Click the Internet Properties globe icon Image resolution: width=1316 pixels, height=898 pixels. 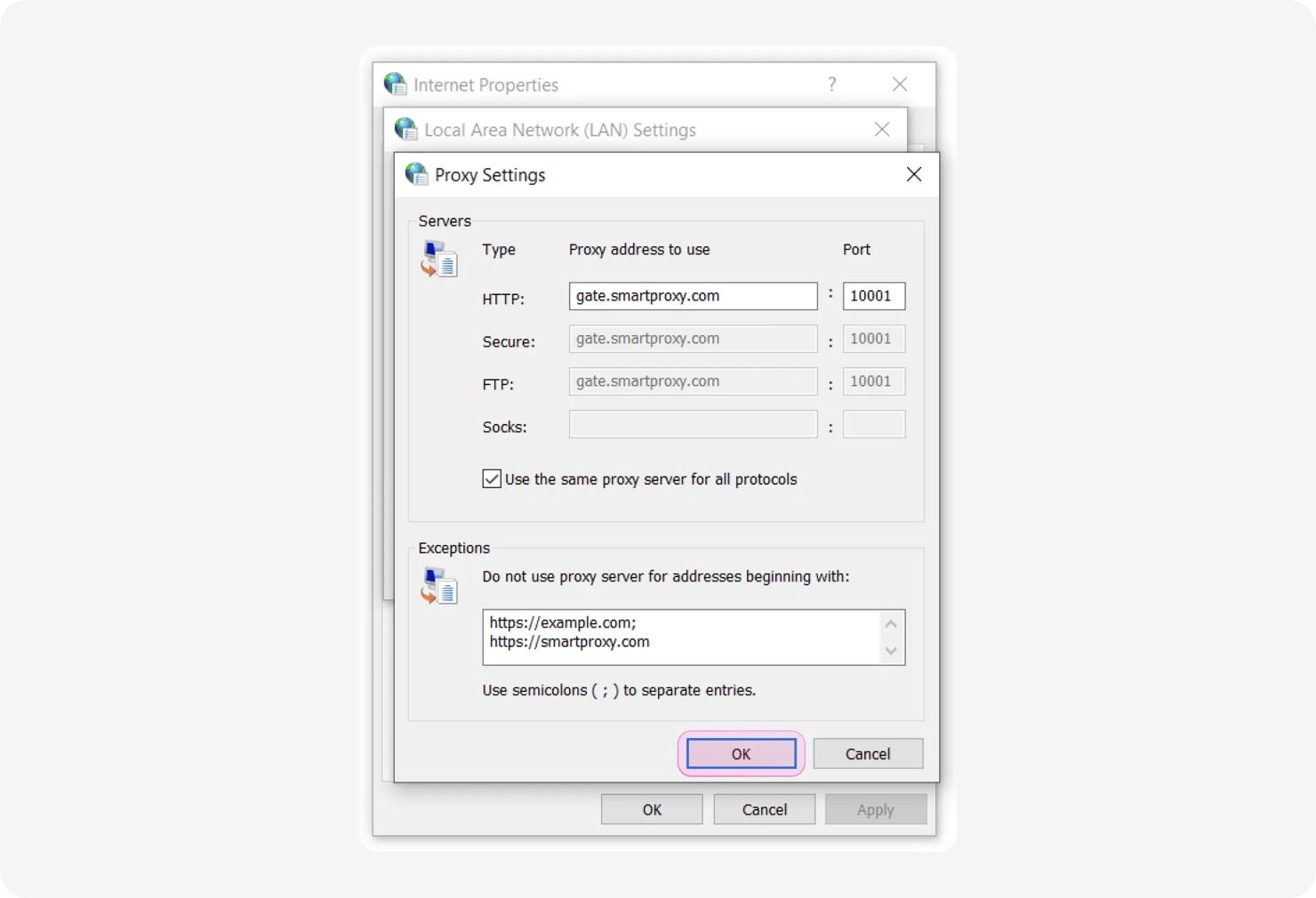[395, 84]
